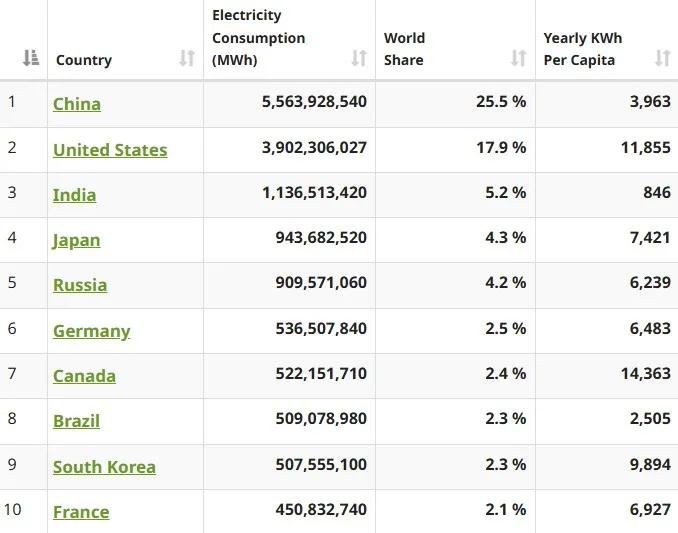Click rank number 1 in China row

tap(12, 102)
